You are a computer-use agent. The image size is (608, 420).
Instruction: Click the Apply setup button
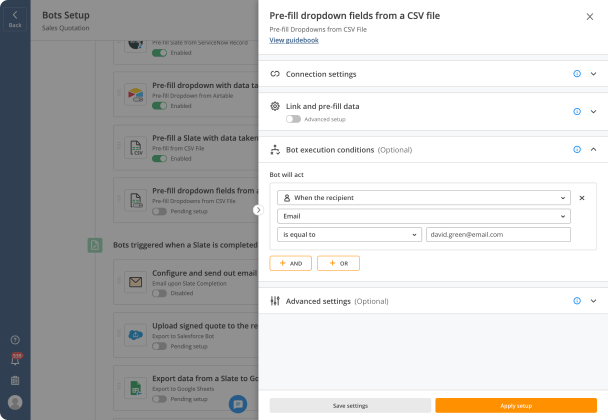[516, 406]
